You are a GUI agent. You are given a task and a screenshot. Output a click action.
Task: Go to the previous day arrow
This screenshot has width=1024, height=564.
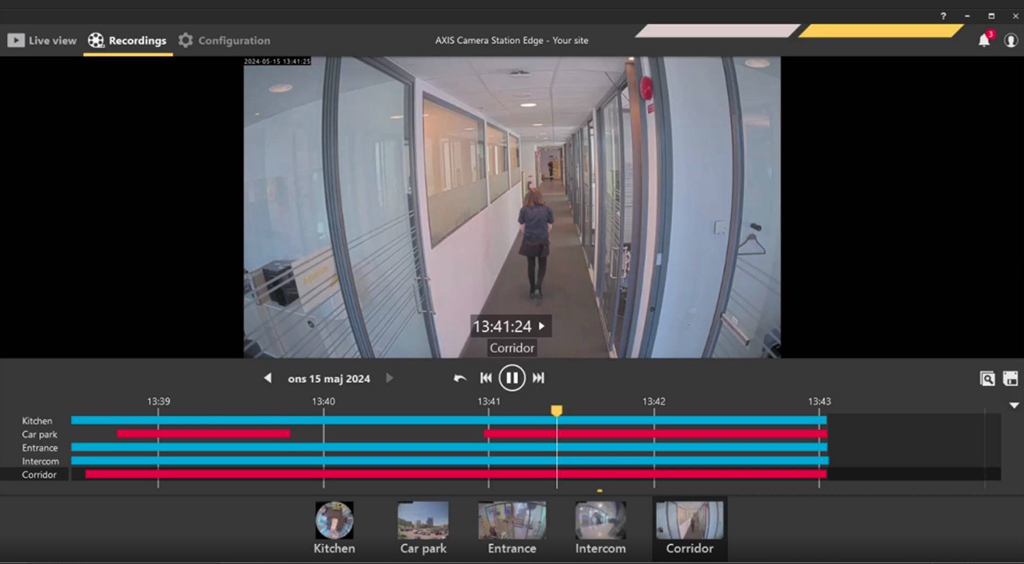coord(267,378)
